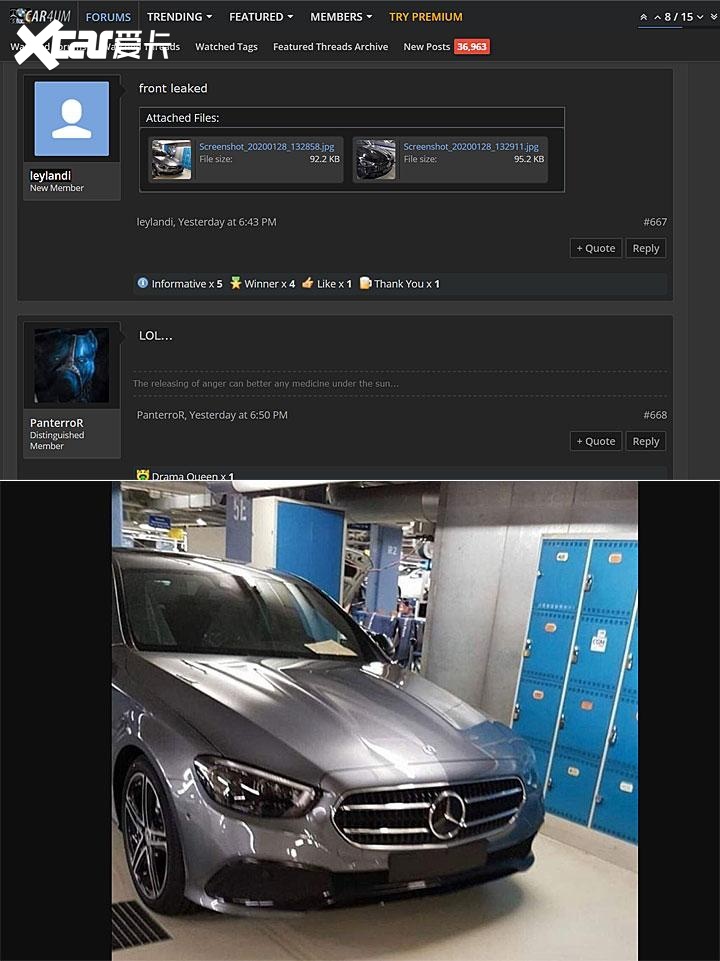Open PanterroR's avatar image
Screen dimensions: 720x961
coord(71,366)
